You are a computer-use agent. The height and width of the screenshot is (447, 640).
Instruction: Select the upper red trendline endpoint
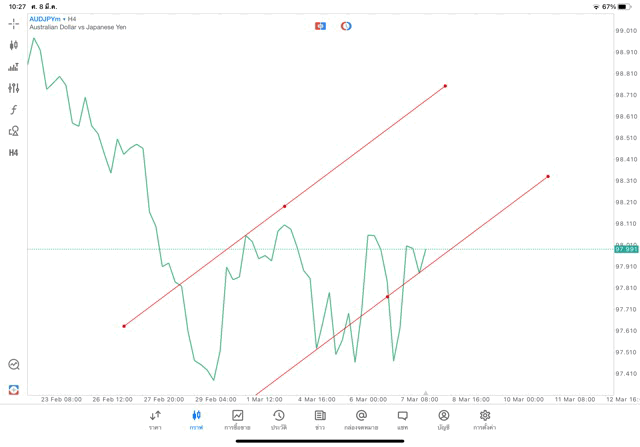[x=445, y=86]
